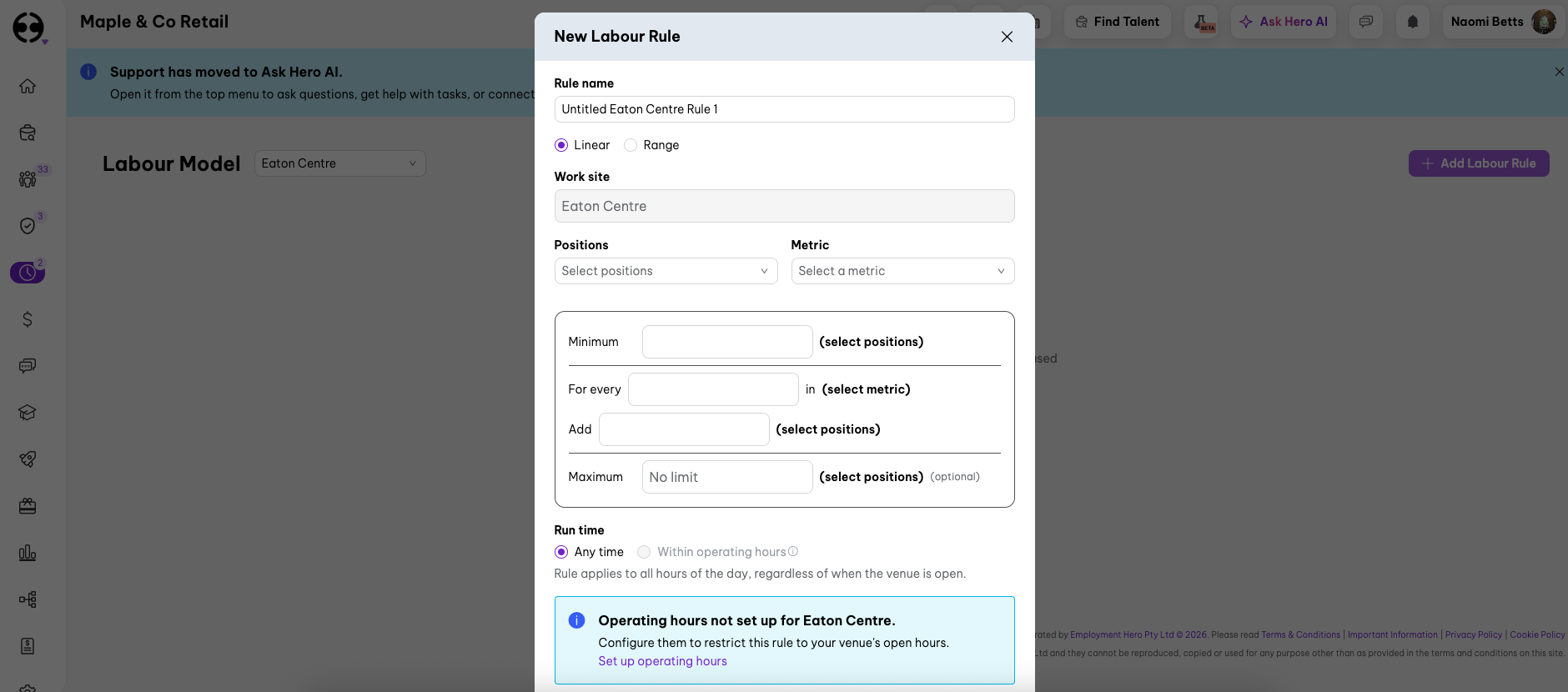1568x692 pixels.
Task: Click the Add value input field
Action: 684,429
